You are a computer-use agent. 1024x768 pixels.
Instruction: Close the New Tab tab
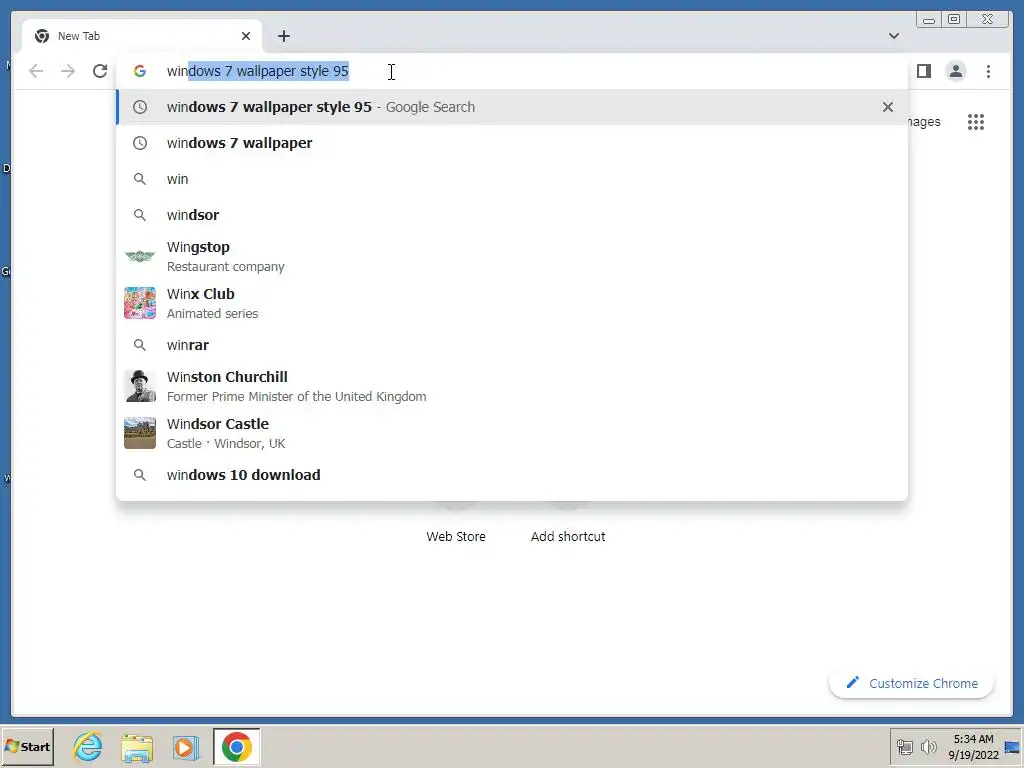pos(246,36)
